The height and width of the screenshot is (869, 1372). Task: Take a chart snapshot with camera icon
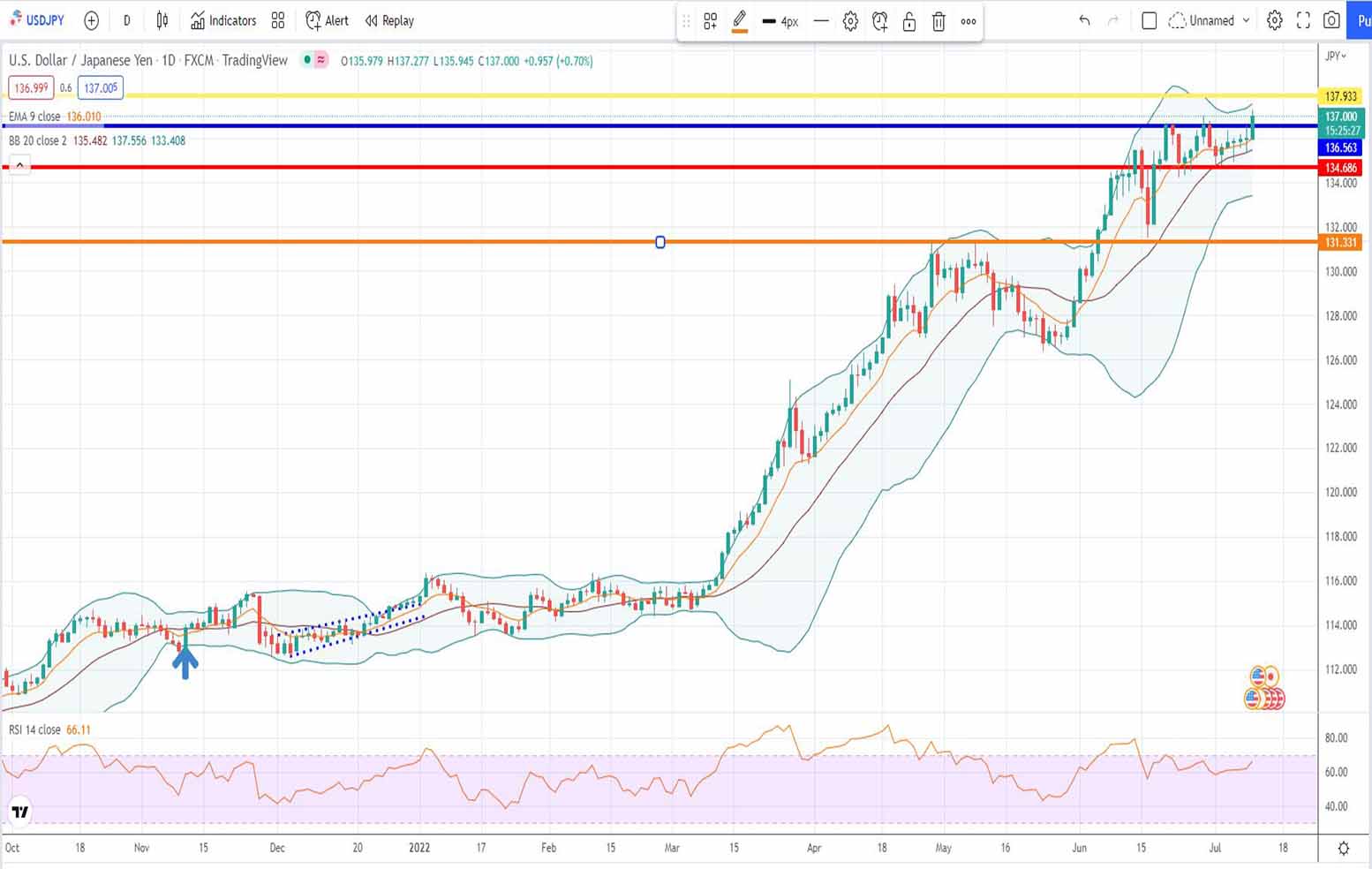coord(1331,20)
